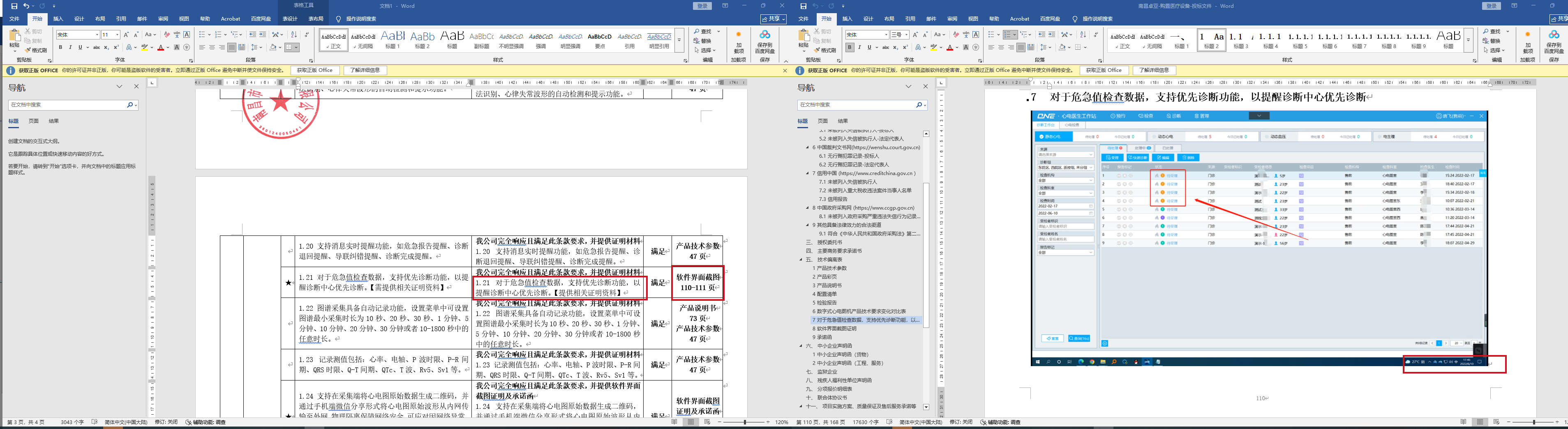Viewport: 1568px width, 429px height.
Task: Click align center icon in right window ribbon
Action: click(1001, 48)
